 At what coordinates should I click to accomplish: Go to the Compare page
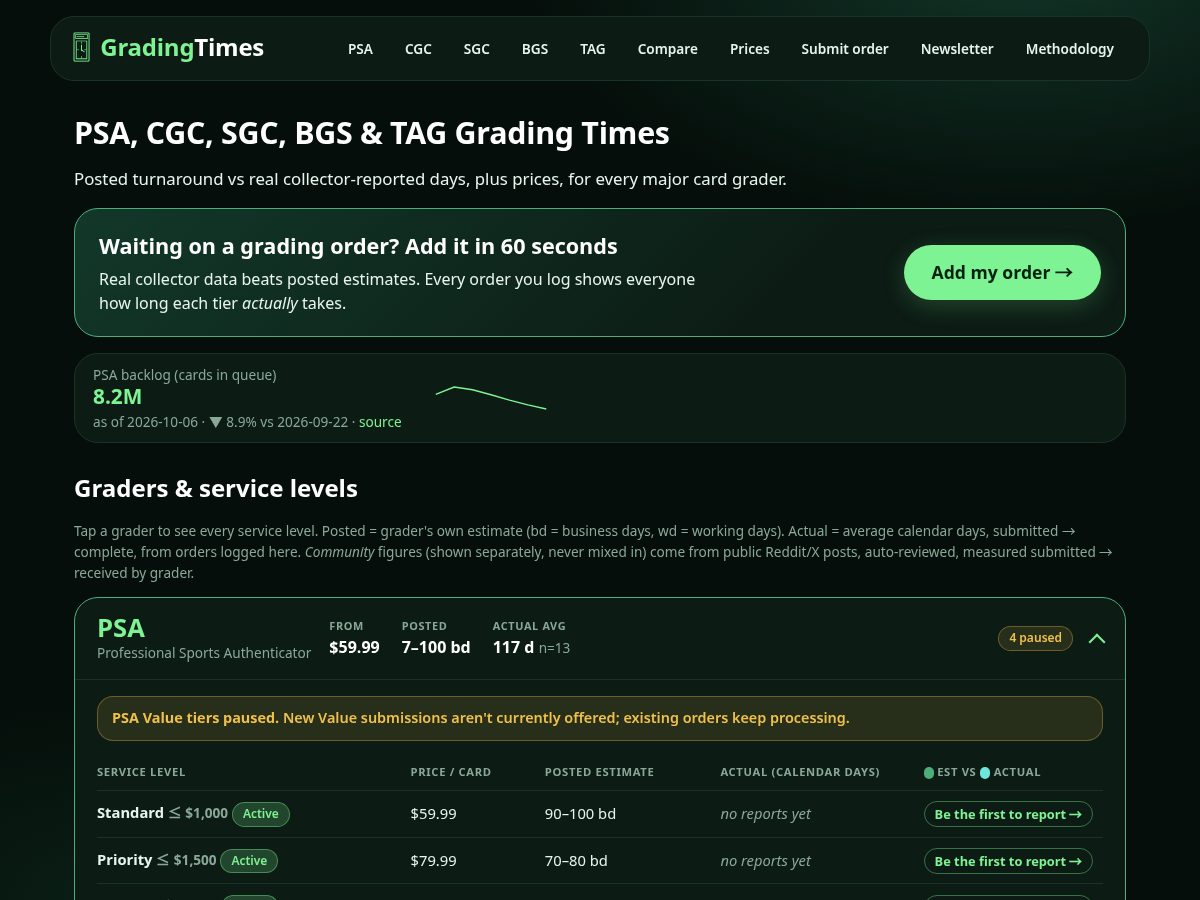(x=668, y=48)
